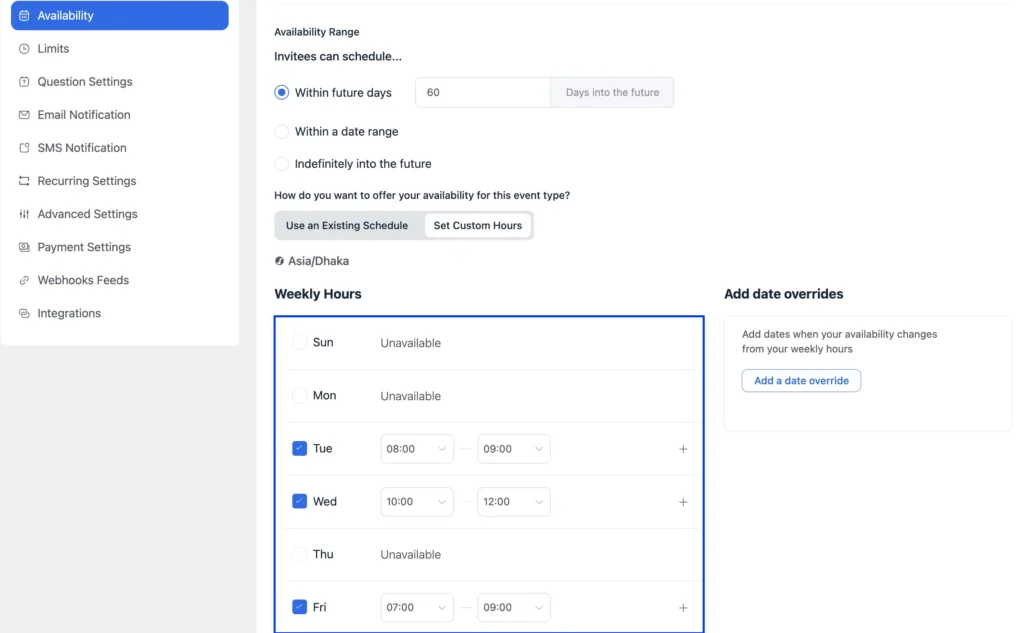The width and height of the screenshot is (1024, 633).
Task: Click the SMS Notification sidebar icon
Action: [x=24, y=148]
